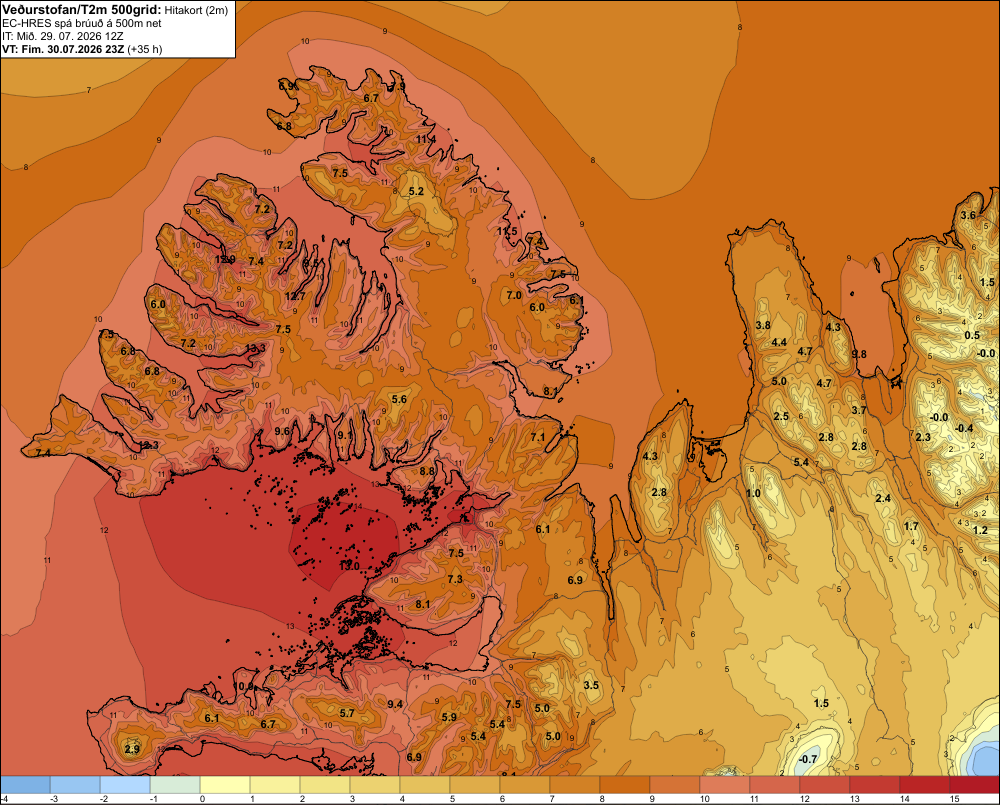
Task: Click the temperature value '8.8'
Action: 427,471
